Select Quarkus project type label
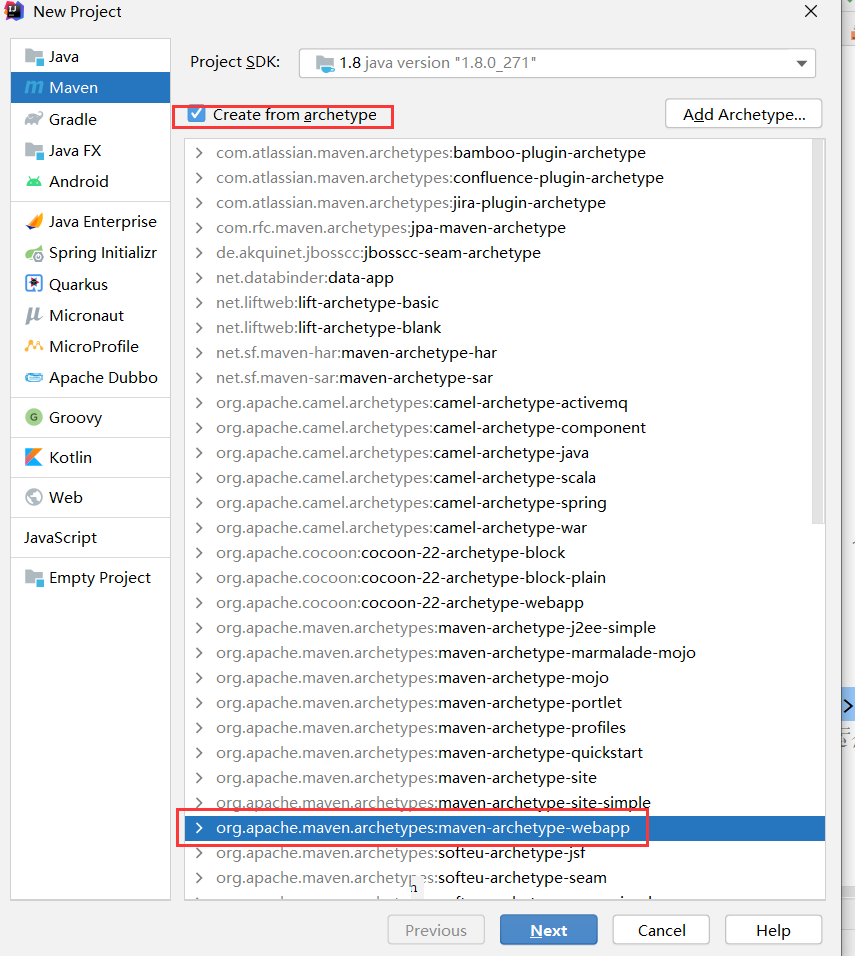Screen dimensions: 855x956 [79, 285]
